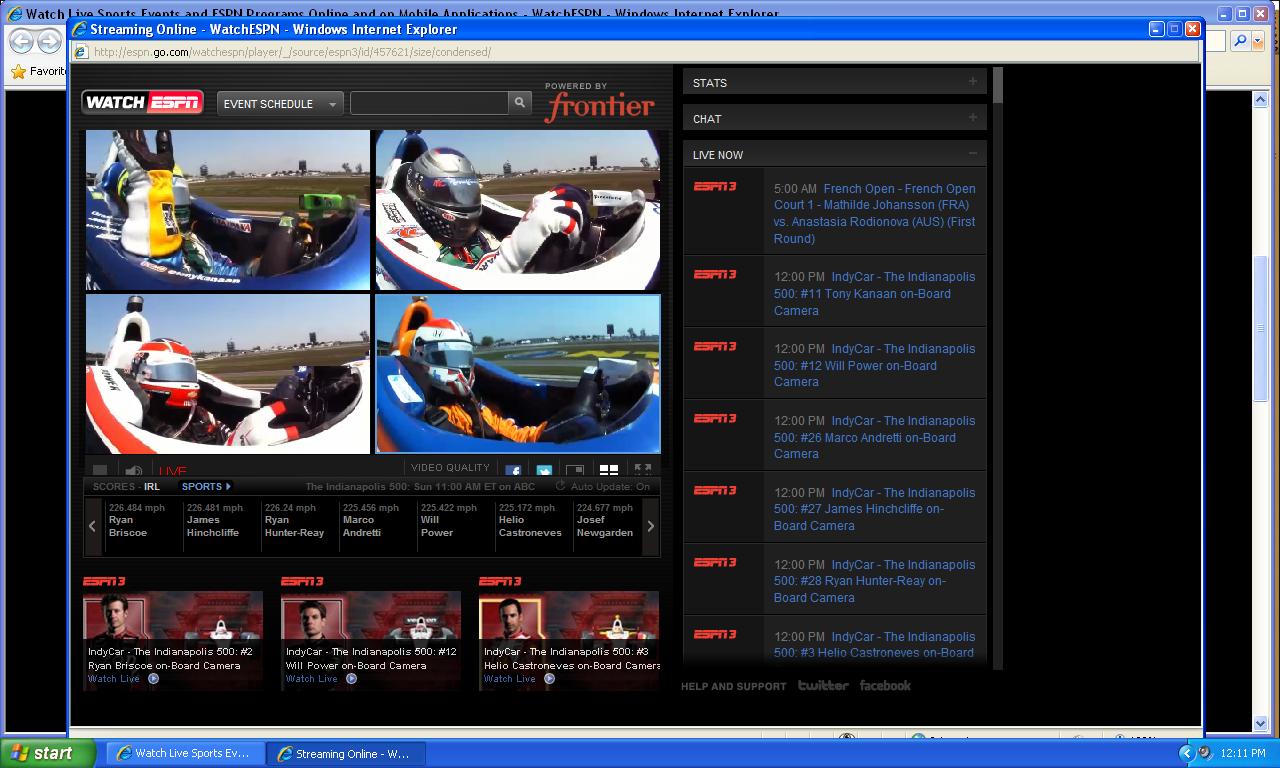Screen dimensions: 1280x768
Task: Switch to picture-in-picture view
Action: (x=575, y=470)
